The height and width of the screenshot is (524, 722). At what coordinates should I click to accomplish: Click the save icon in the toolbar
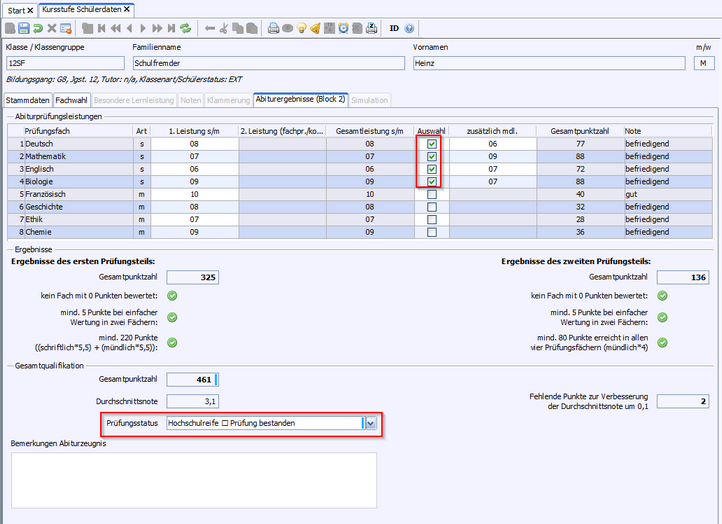tap(24, 28)
